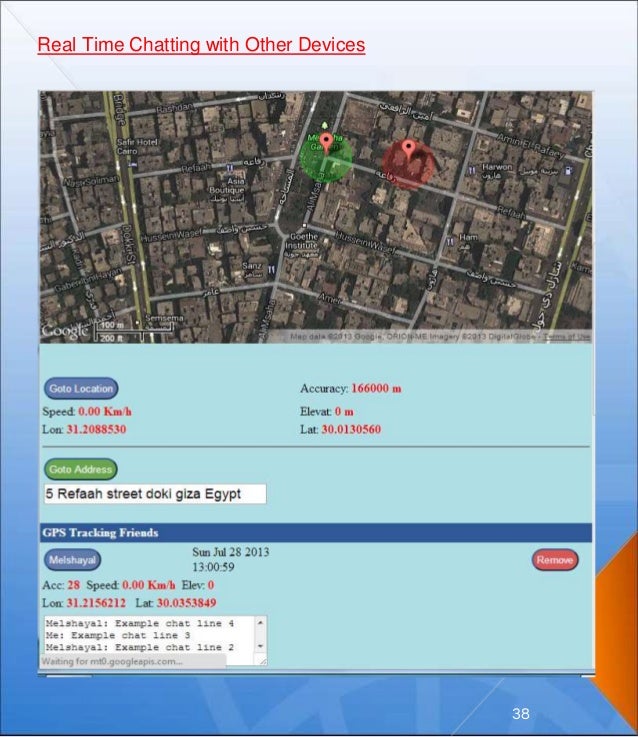Click the Lon value 31.2088530
This screenshot has height=737, width=638.
(96, 429)
